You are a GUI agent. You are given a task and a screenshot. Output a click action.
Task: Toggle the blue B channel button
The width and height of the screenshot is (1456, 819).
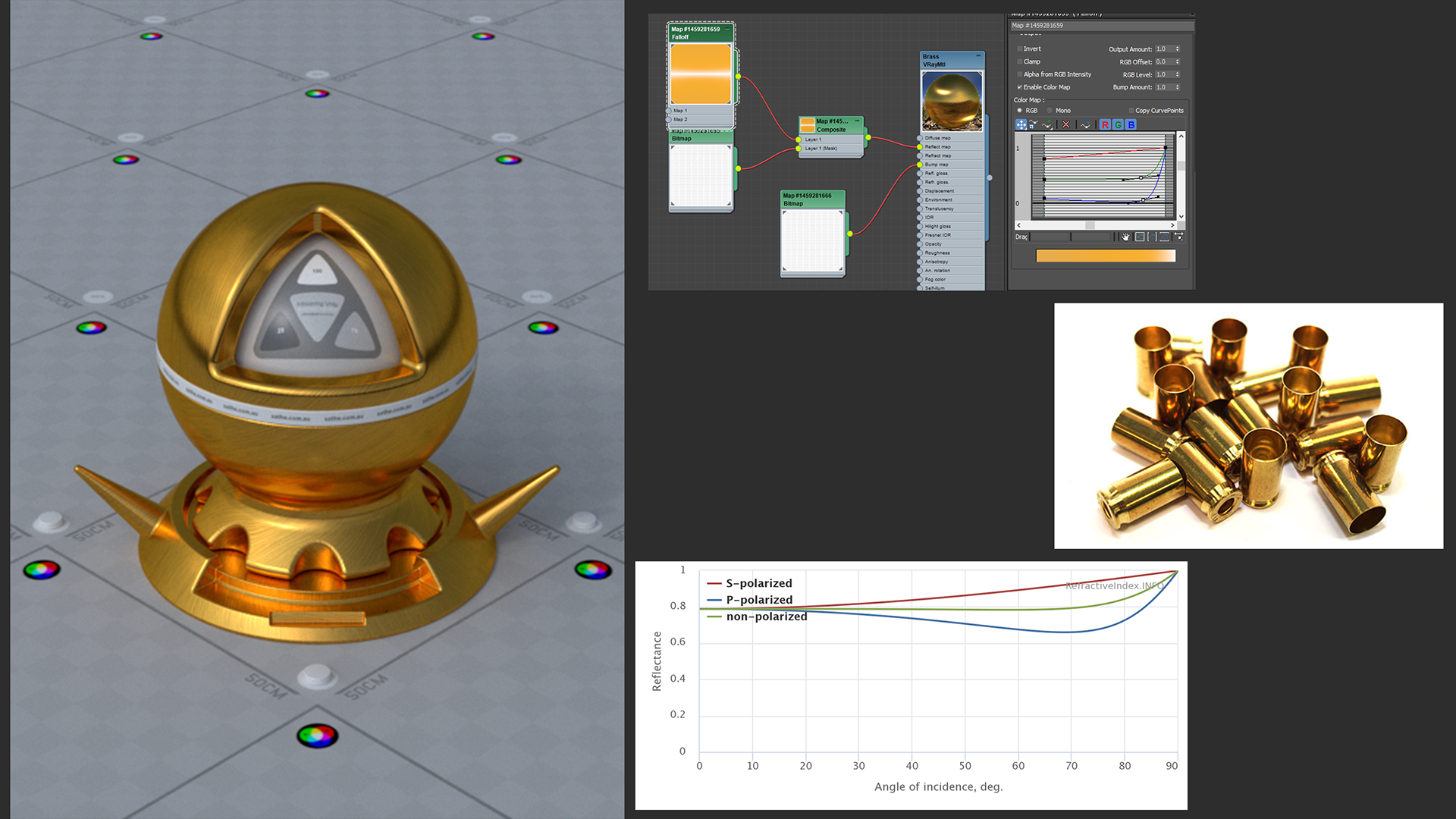[1131, 124]
